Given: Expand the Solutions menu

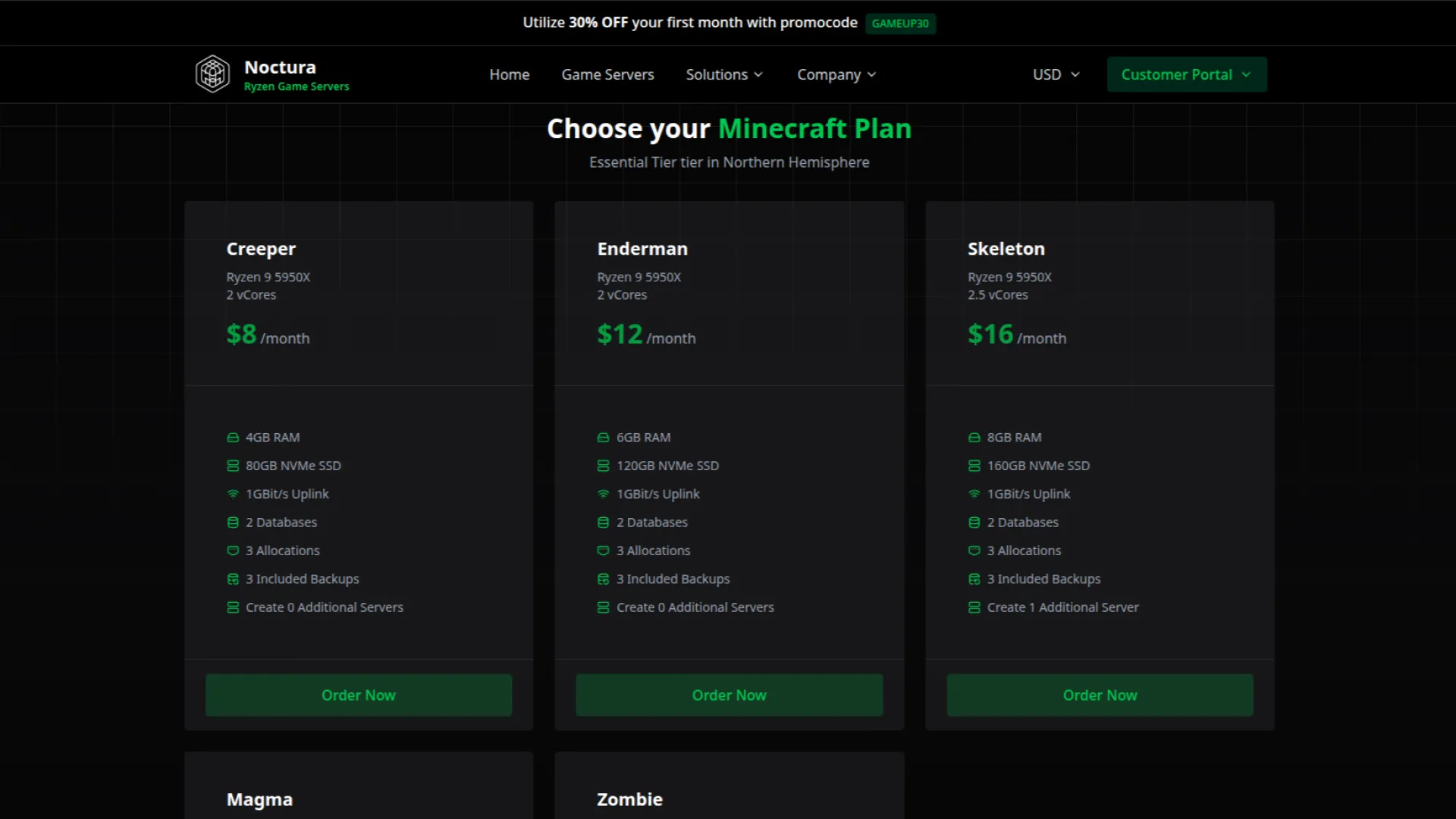Looking at the screenshot, I should (724, 74).
